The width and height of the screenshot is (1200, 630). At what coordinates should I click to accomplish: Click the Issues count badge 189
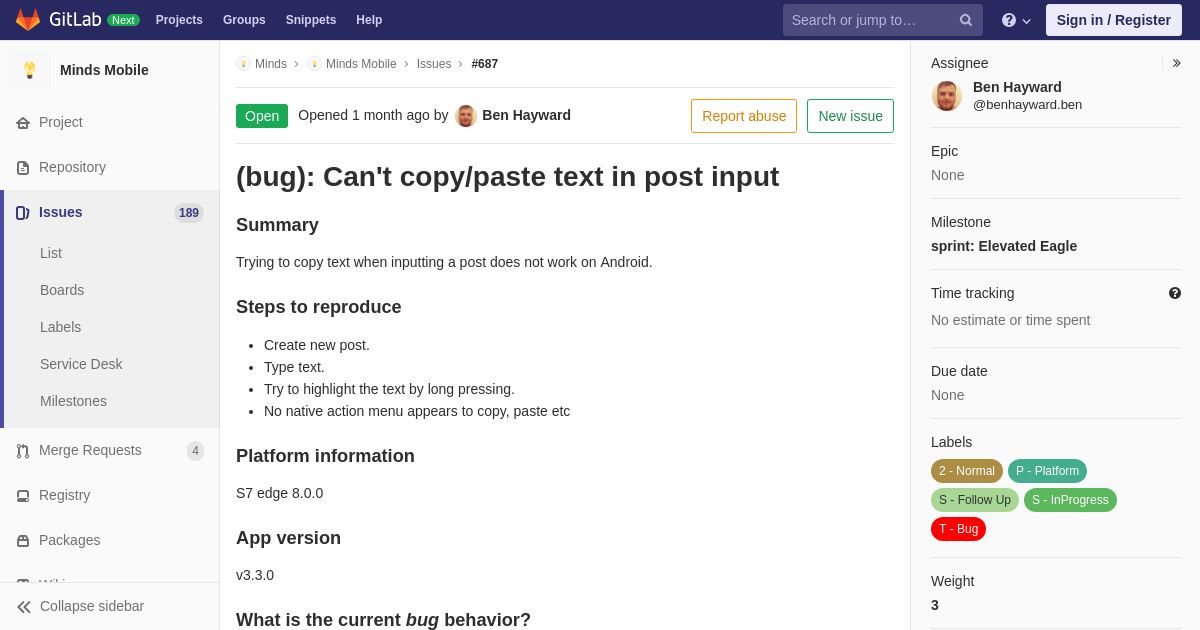(189, 213)
